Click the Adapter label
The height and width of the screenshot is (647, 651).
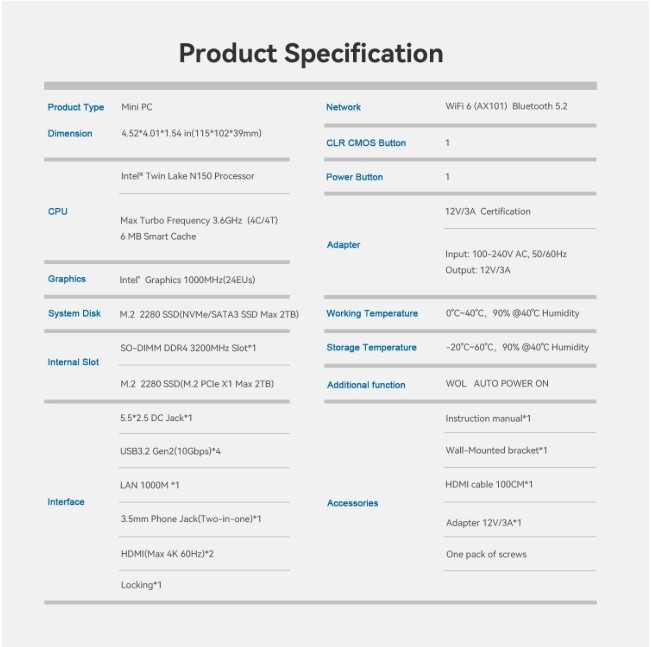(343, 245)
